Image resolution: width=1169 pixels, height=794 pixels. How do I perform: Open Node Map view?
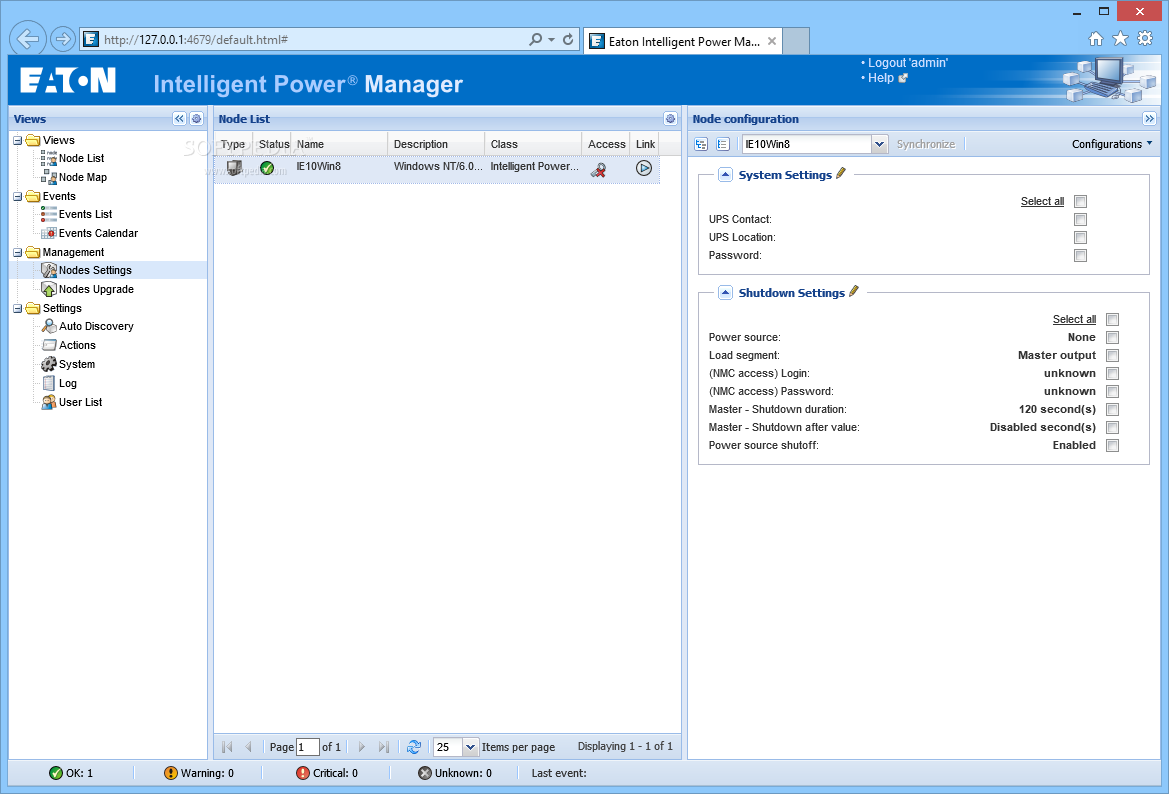click(82, 177)
